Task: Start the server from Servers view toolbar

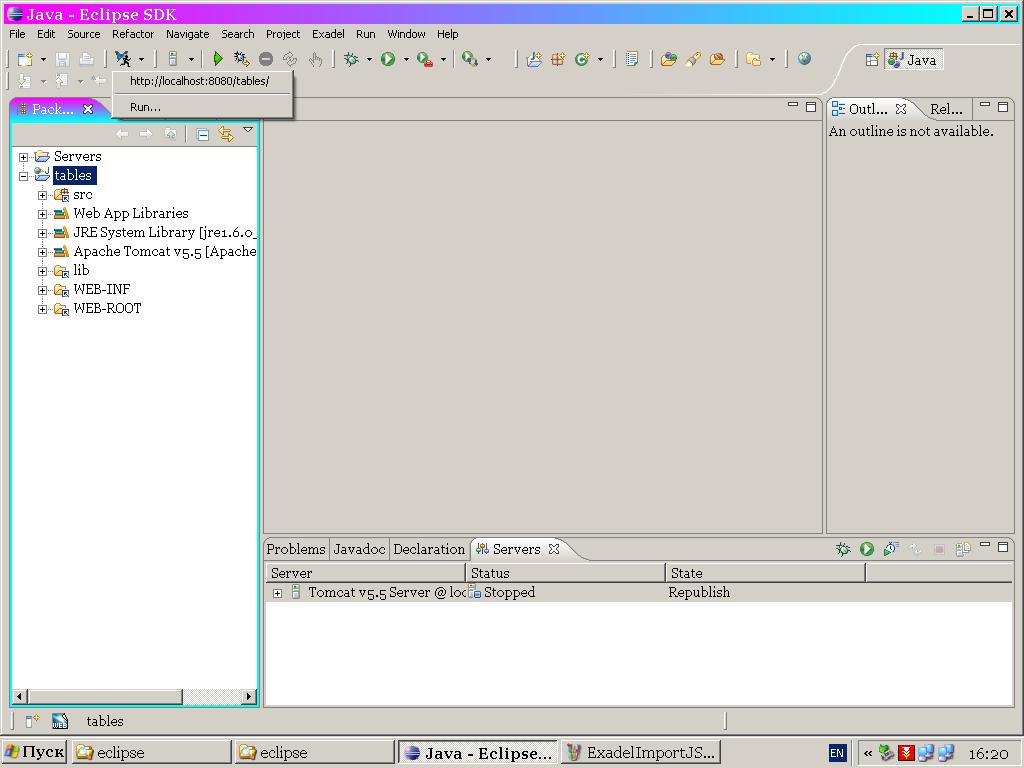Action: 867,549
